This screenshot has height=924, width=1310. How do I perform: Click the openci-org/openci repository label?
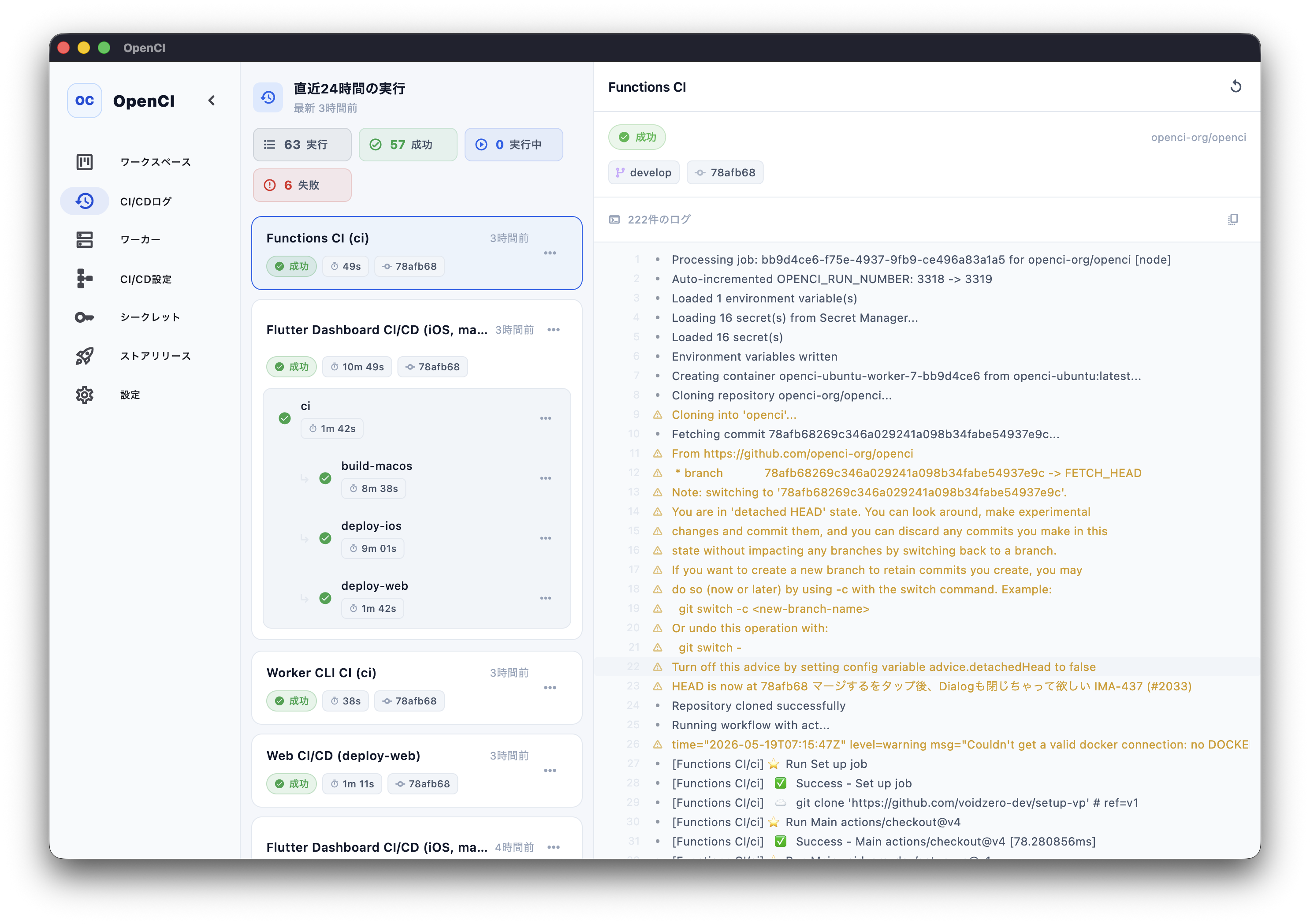(1198, 138)
